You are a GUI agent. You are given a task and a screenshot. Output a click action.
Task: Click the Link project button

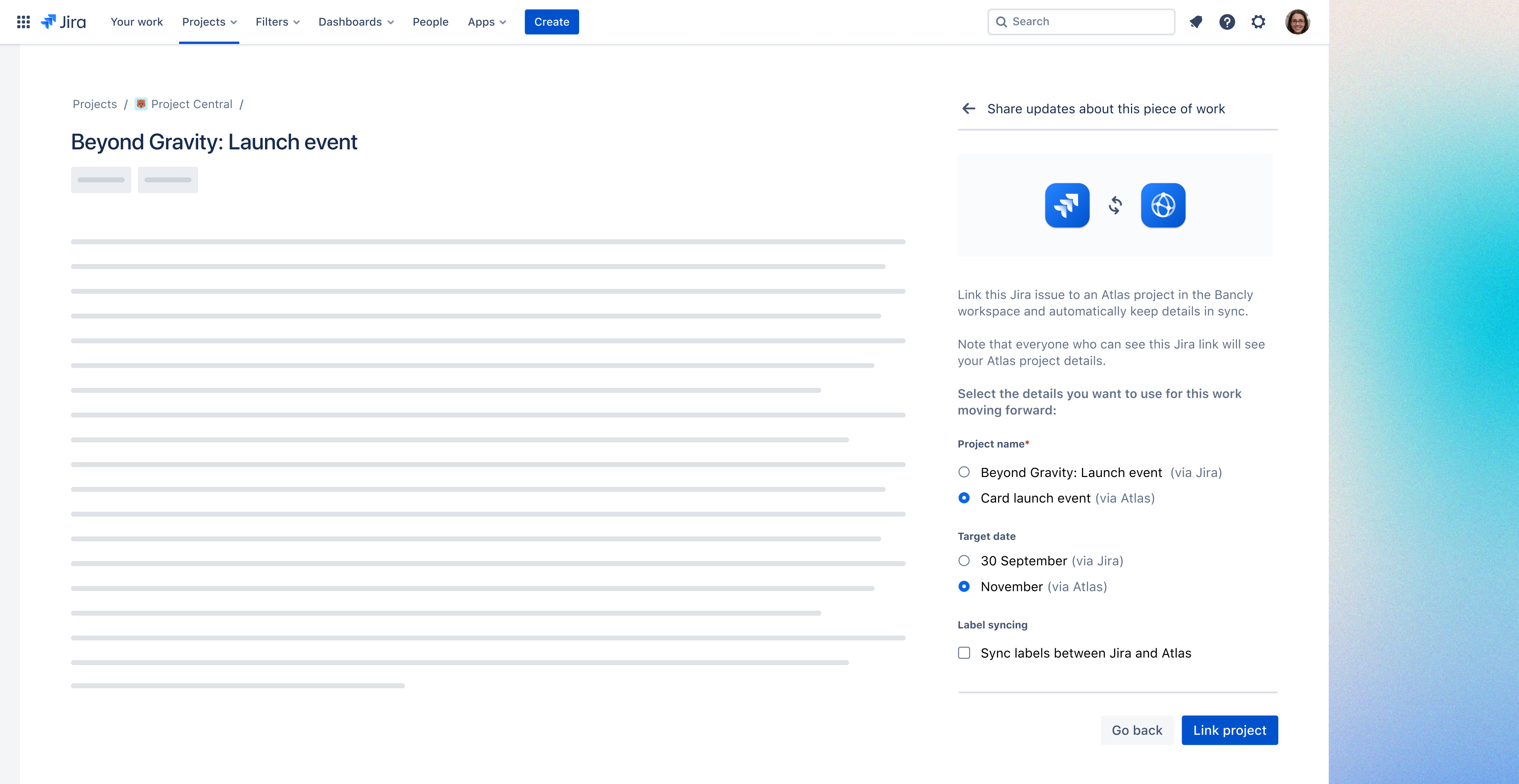tap(1230, 730)
